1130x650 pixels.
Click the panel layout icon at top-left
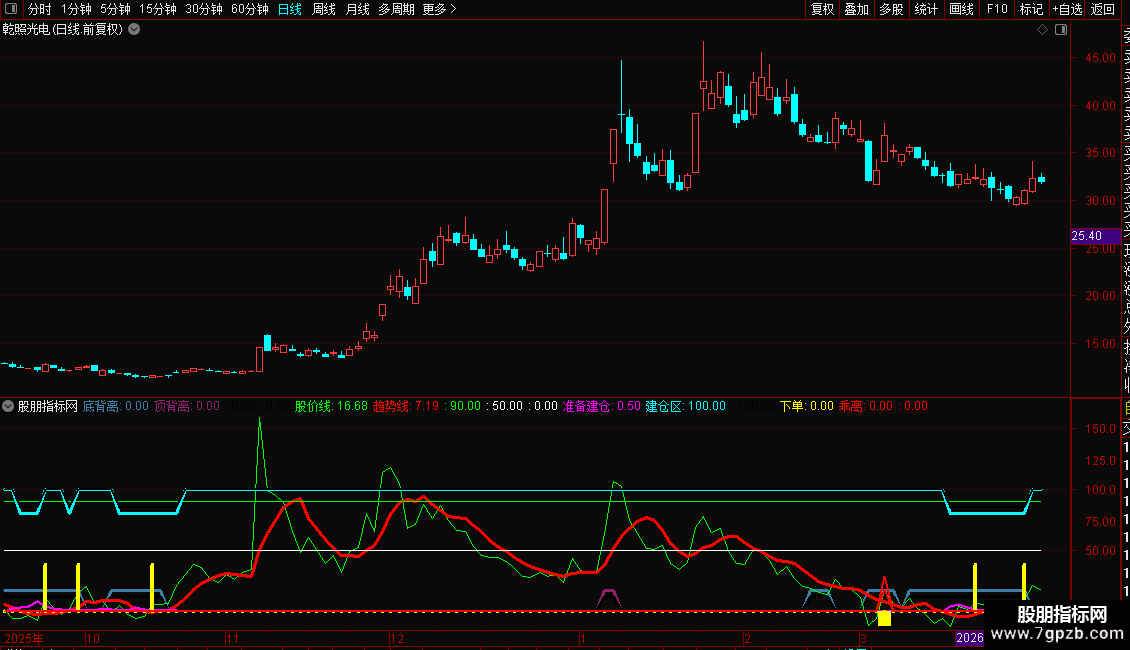coord(11,9)
